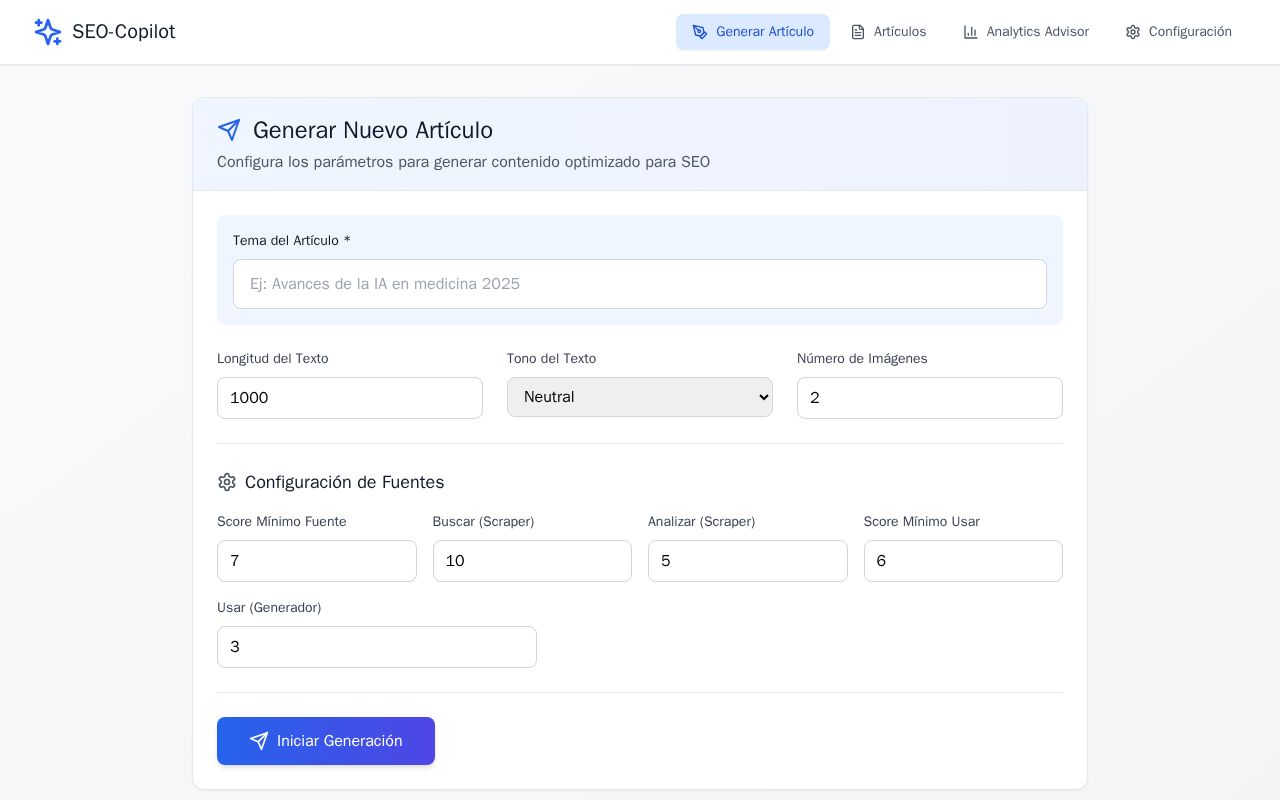Click the 'Tono del Texto' label
This screenshot has height=800, width=1280.
click(552, 359)
